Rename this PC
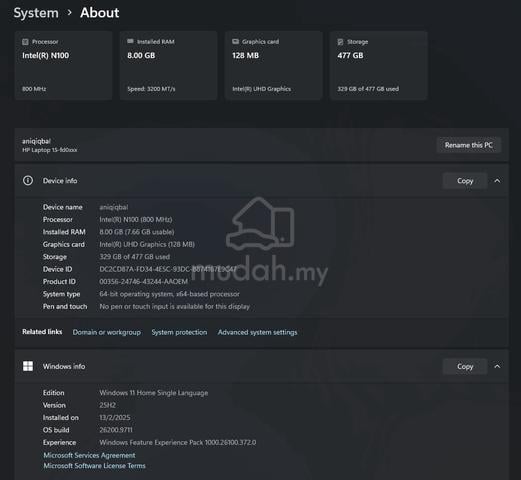521x480 pixels. 469,145
